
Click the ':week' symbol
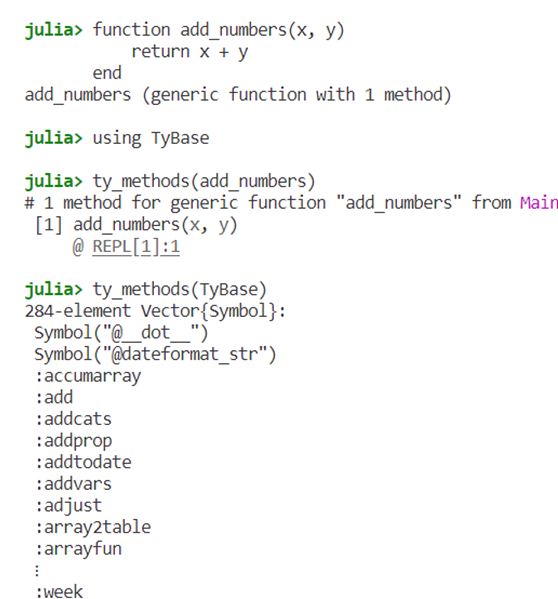click(x=59, y=592)
